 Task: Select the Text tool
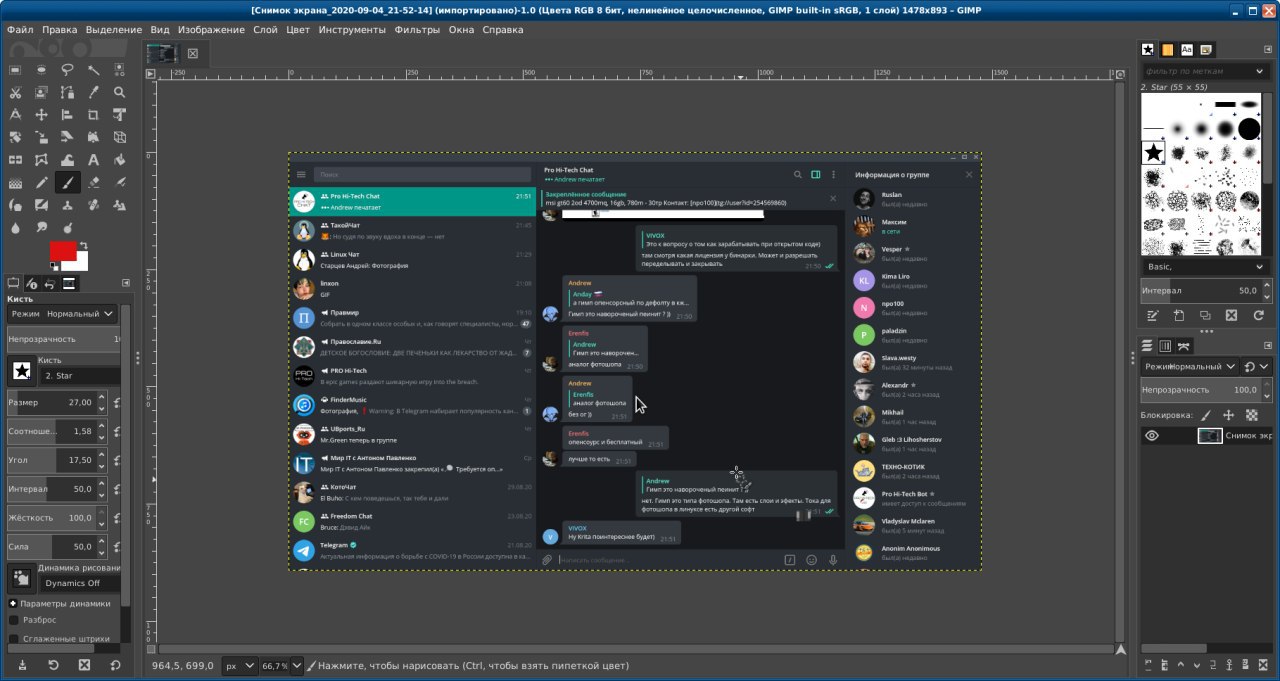click(x=93, y=160)
